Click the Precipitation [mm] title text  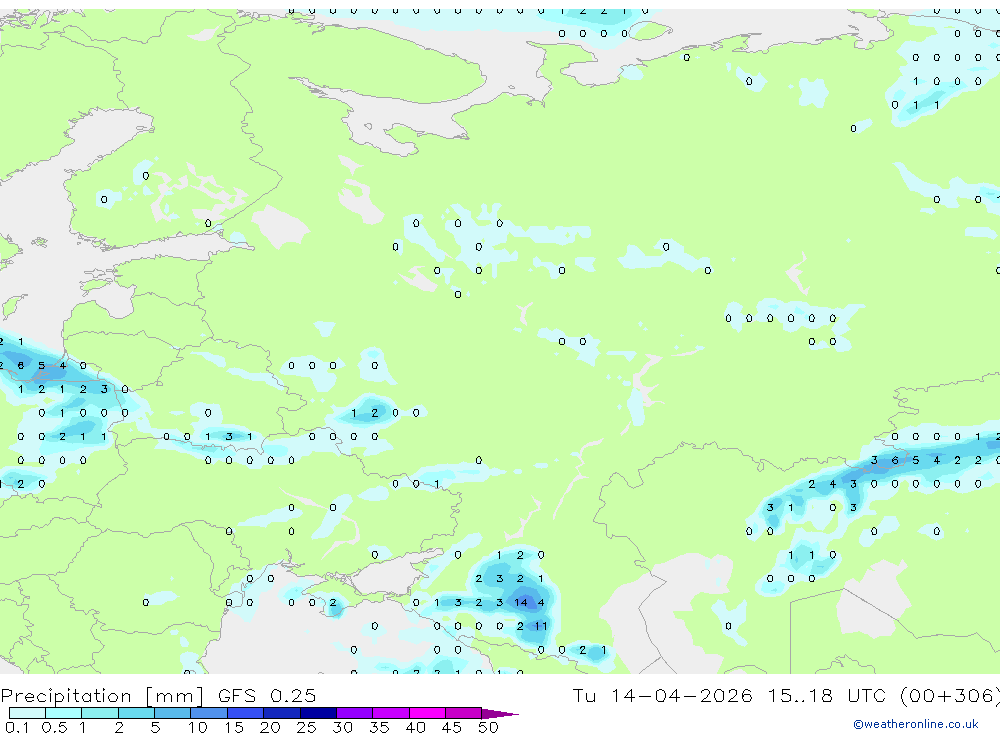[103, 695]
